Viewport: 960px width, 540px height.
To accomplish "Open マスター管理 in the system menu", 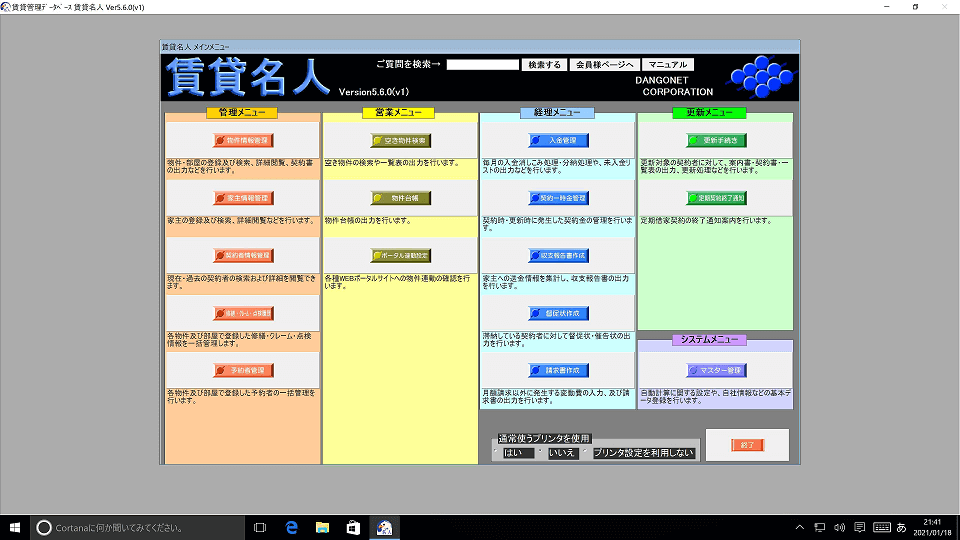I will (716, 370).
